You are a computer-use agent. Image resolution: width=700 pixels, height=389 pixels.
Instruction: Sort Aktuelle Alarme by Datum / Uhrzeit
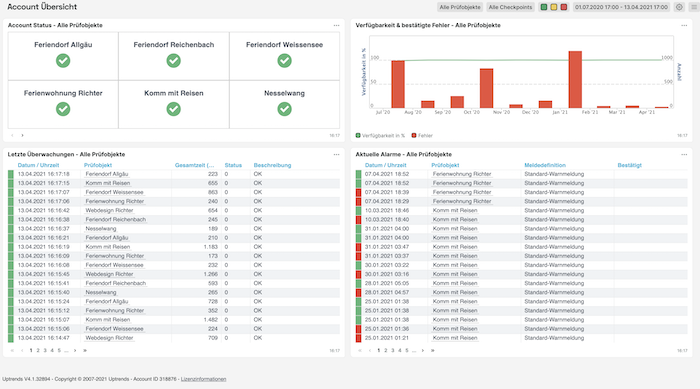click(386, 165)
